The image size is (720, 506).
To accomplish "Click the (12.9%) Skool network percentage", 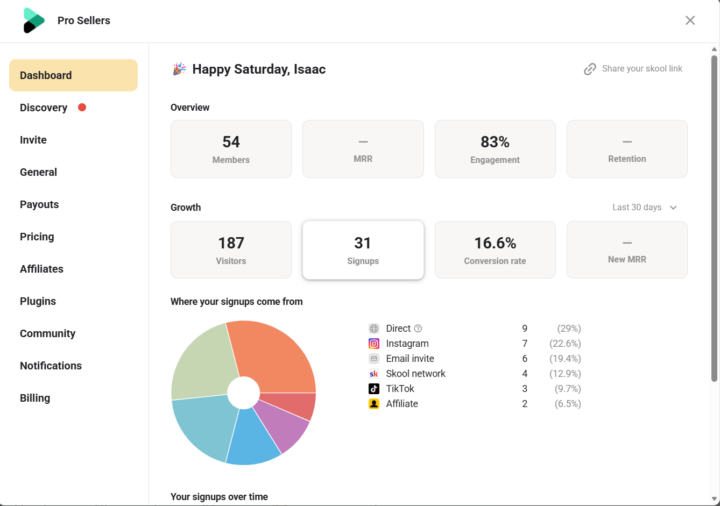I will [565, 374].
